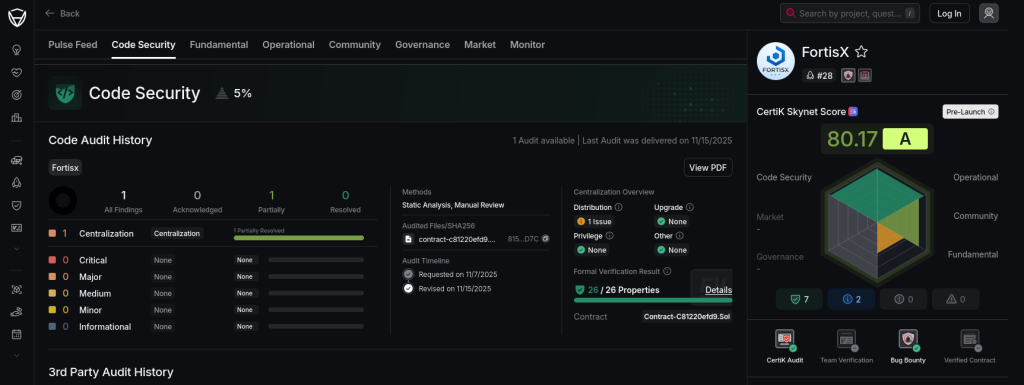
Task: Open the face scan icon in the left sidebar
Action: tap(17, 289)
